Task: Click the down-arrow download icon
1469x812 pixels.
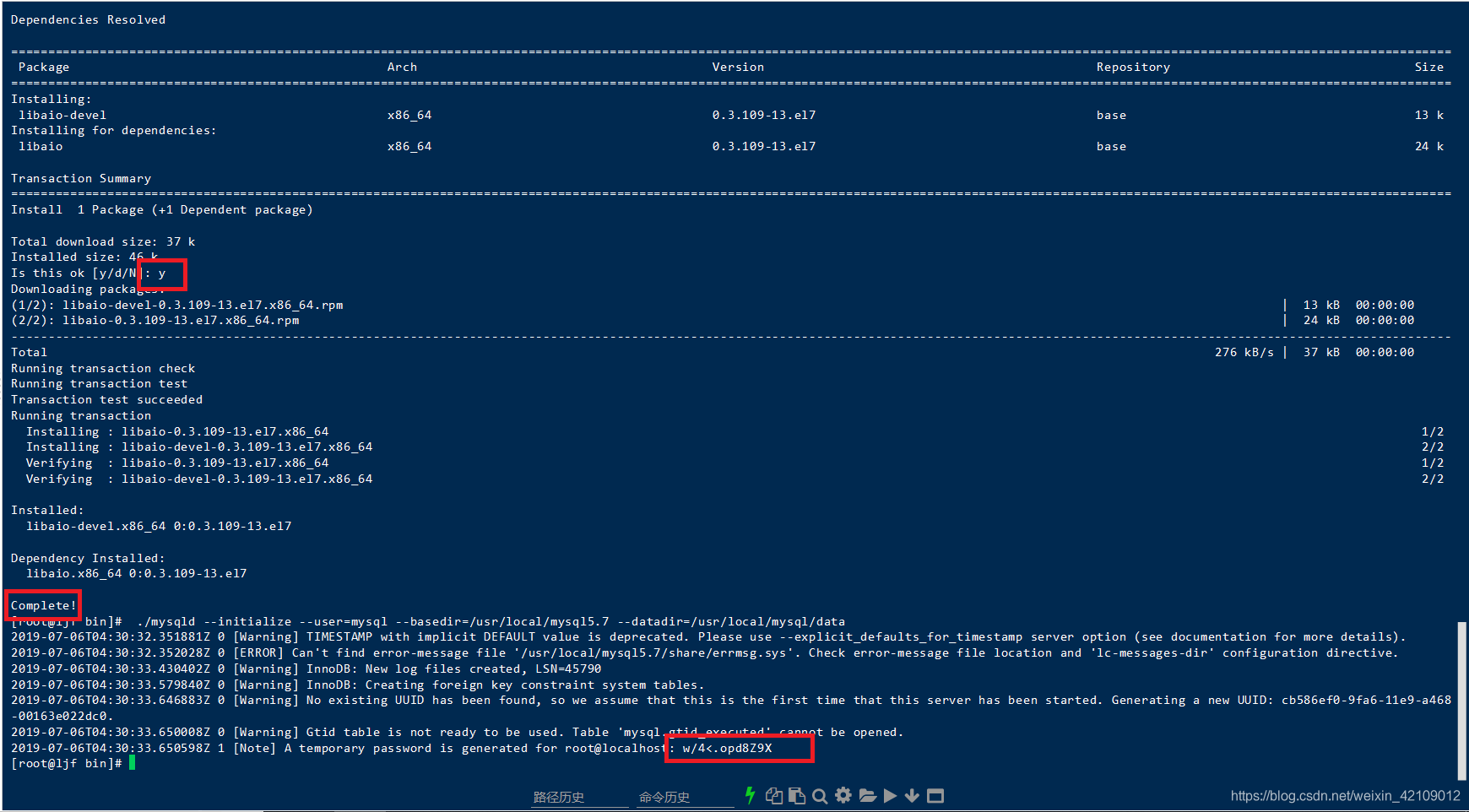Action: click(x=912, y=795)
